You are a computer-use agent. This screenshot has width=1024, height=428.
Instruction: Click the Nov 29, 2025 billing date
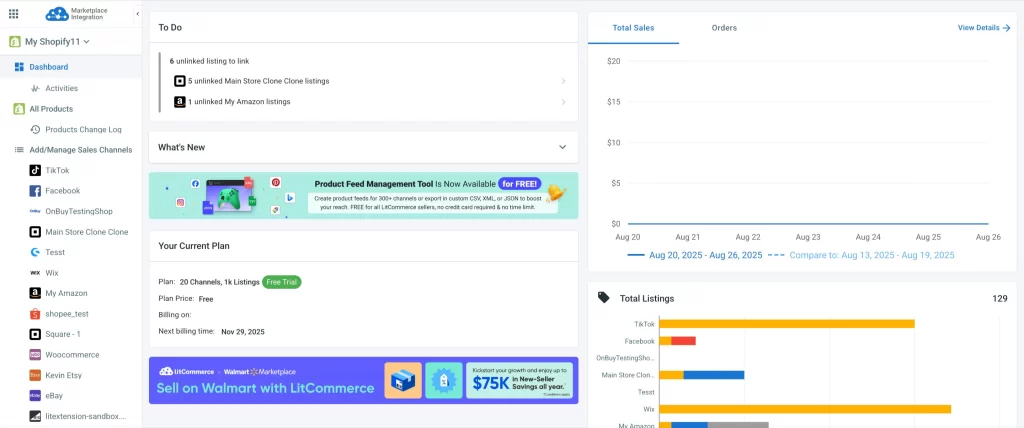tap(243, 331)
